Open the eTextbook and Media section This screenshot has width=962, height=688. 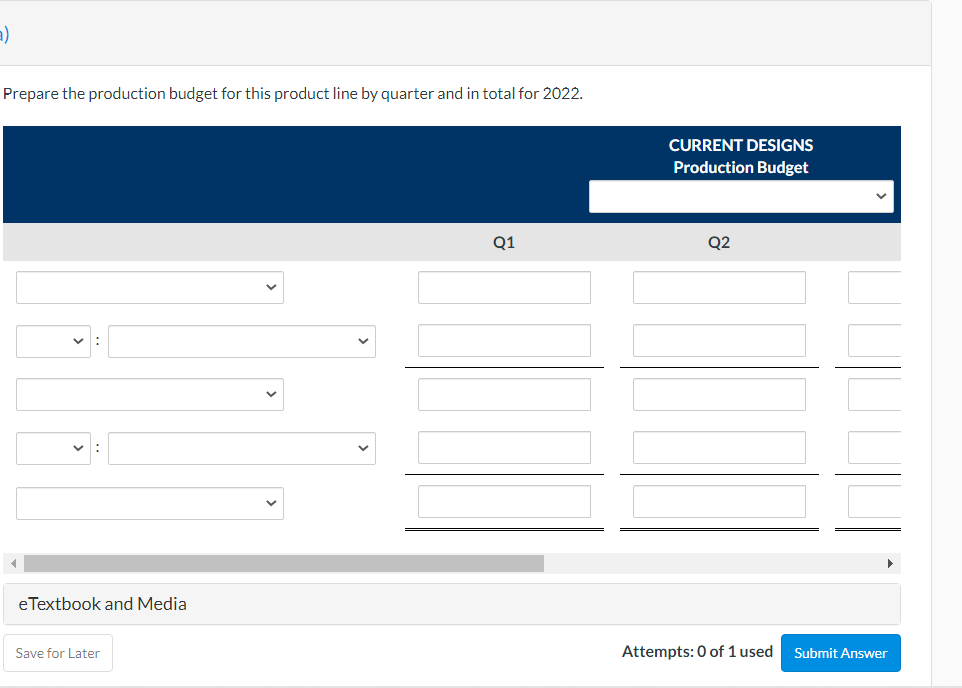[102, 603]
